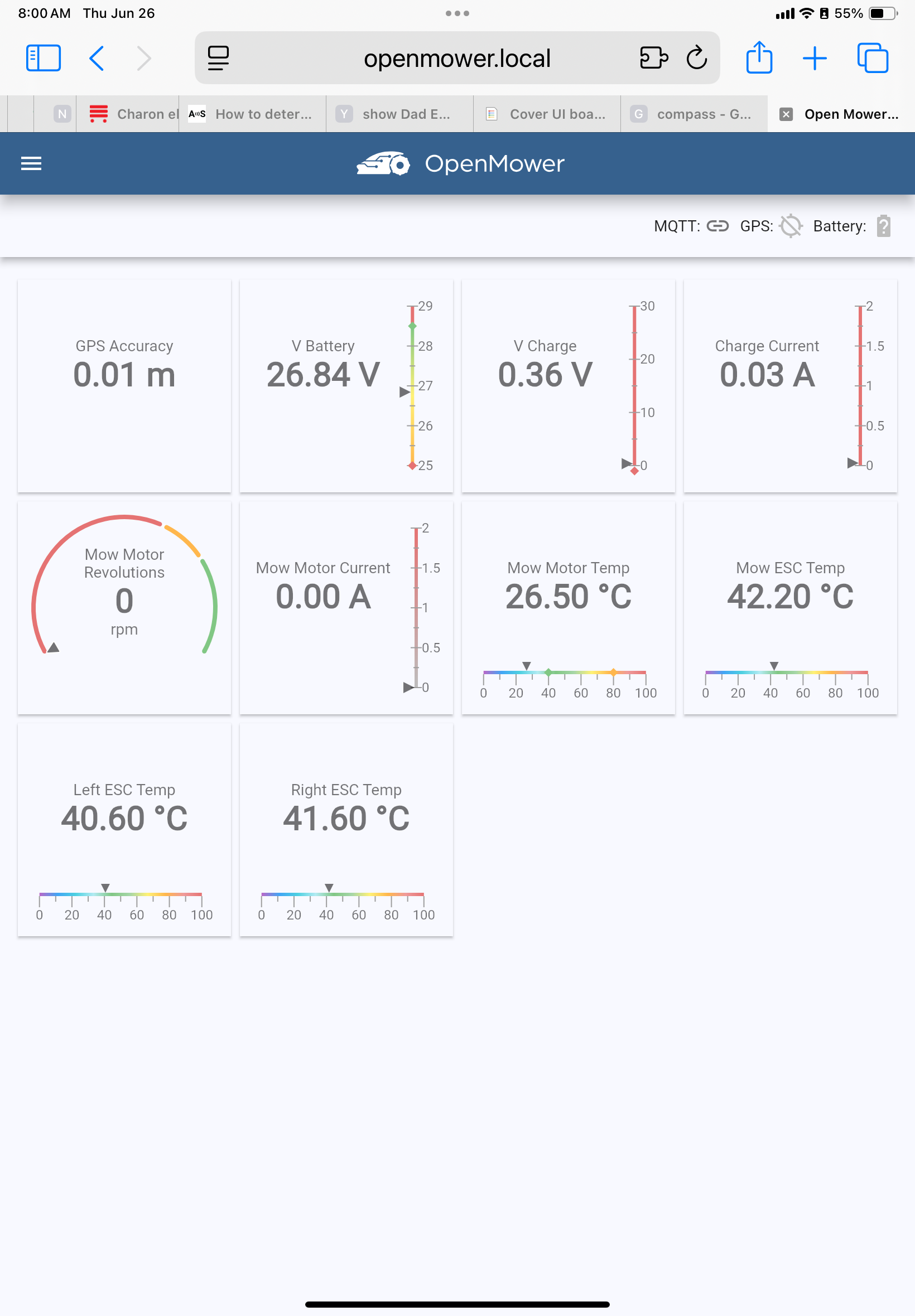Click the Charge Current vertical gauge
Image resolution: width=915 pixels, height=1316 pixels.
[x=865, y=385]
